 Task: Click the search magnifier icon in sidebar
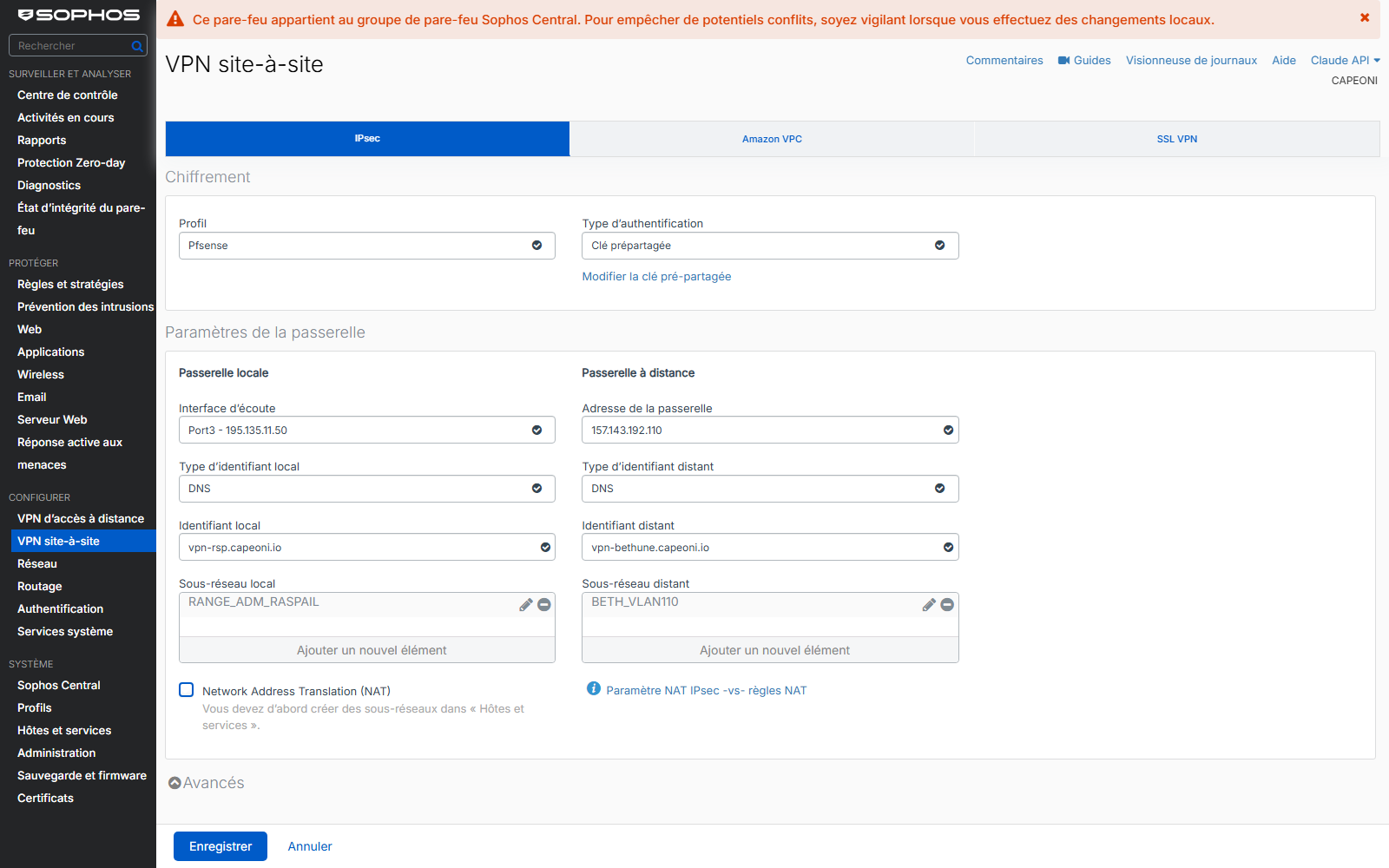click(137, 46)
